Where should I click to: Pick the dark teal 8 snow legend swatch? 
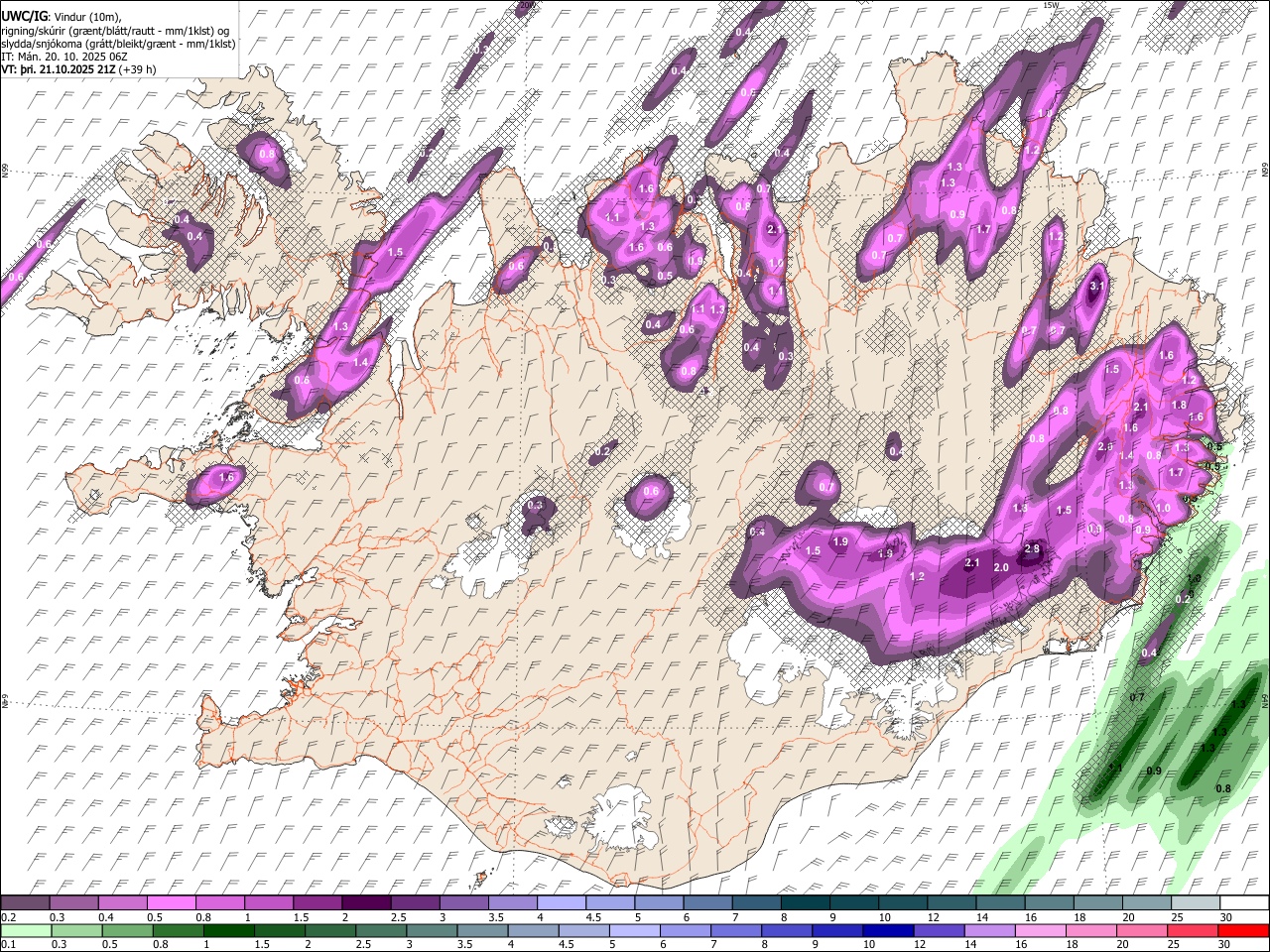point(806,903)
